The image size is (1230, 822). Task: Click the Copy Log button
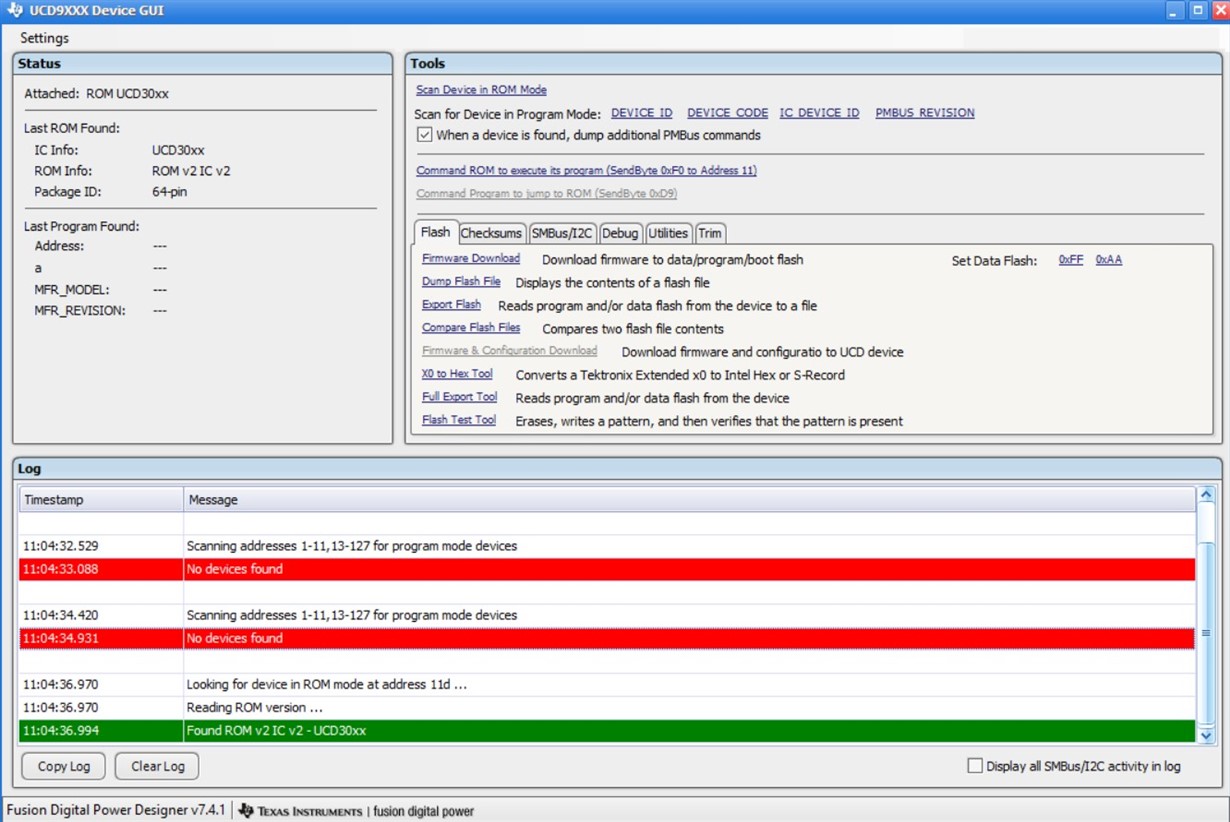click(x=64, y=766)
